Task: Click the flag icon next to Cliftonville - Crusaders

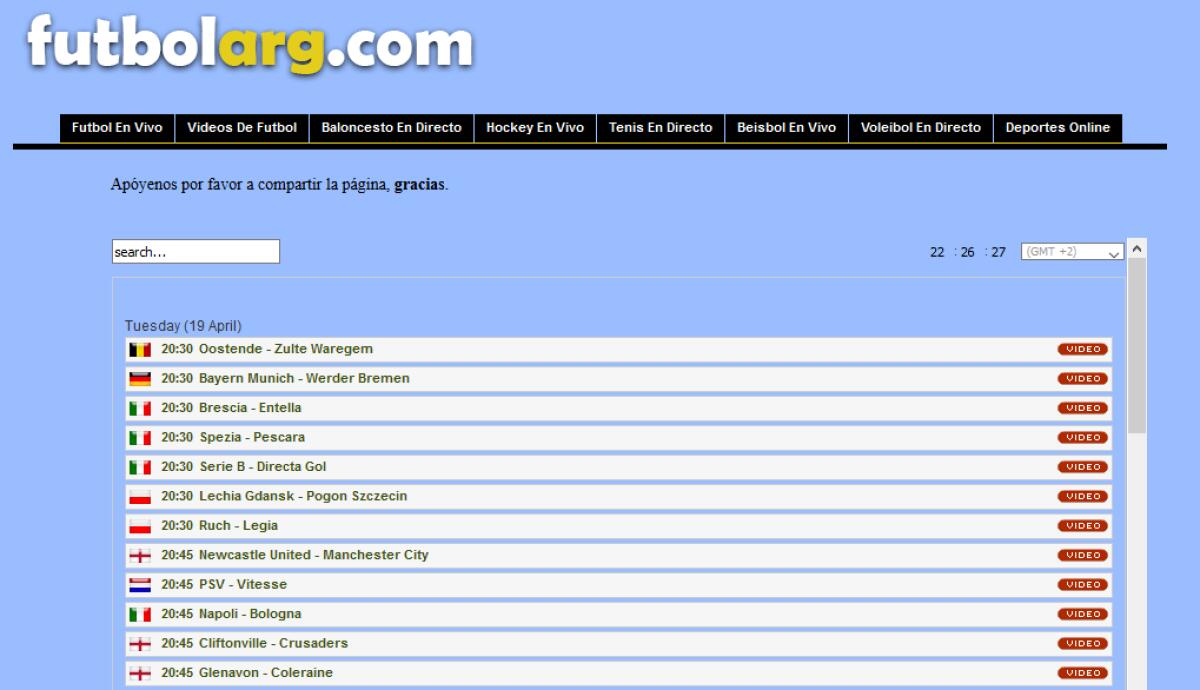Action: 140,643
